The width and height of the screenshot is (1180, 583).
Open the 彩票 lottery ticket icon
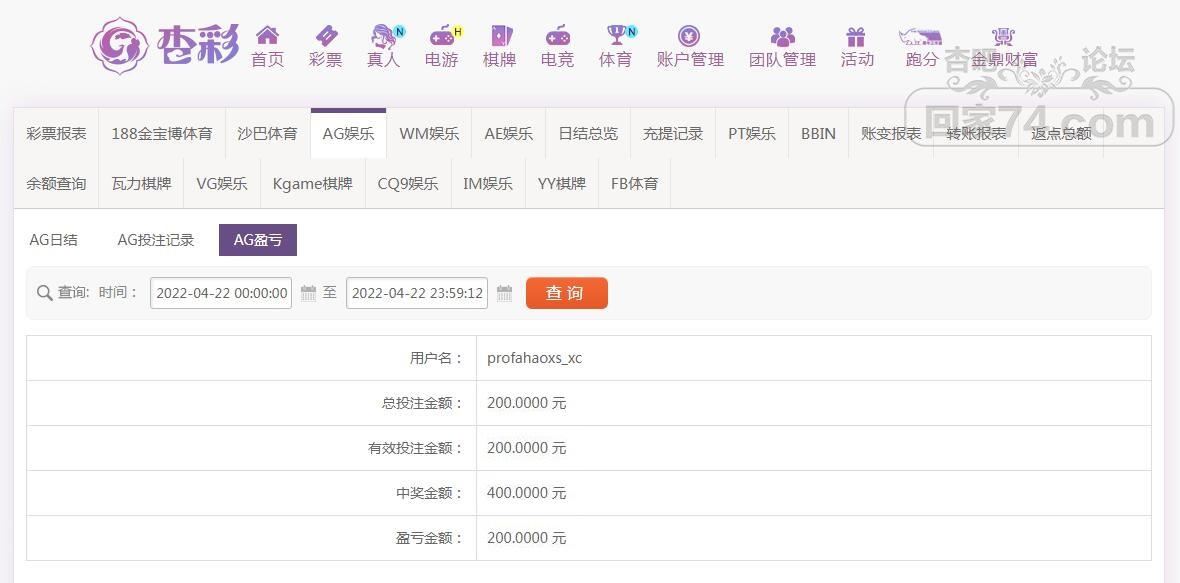(x=325, y=36)
